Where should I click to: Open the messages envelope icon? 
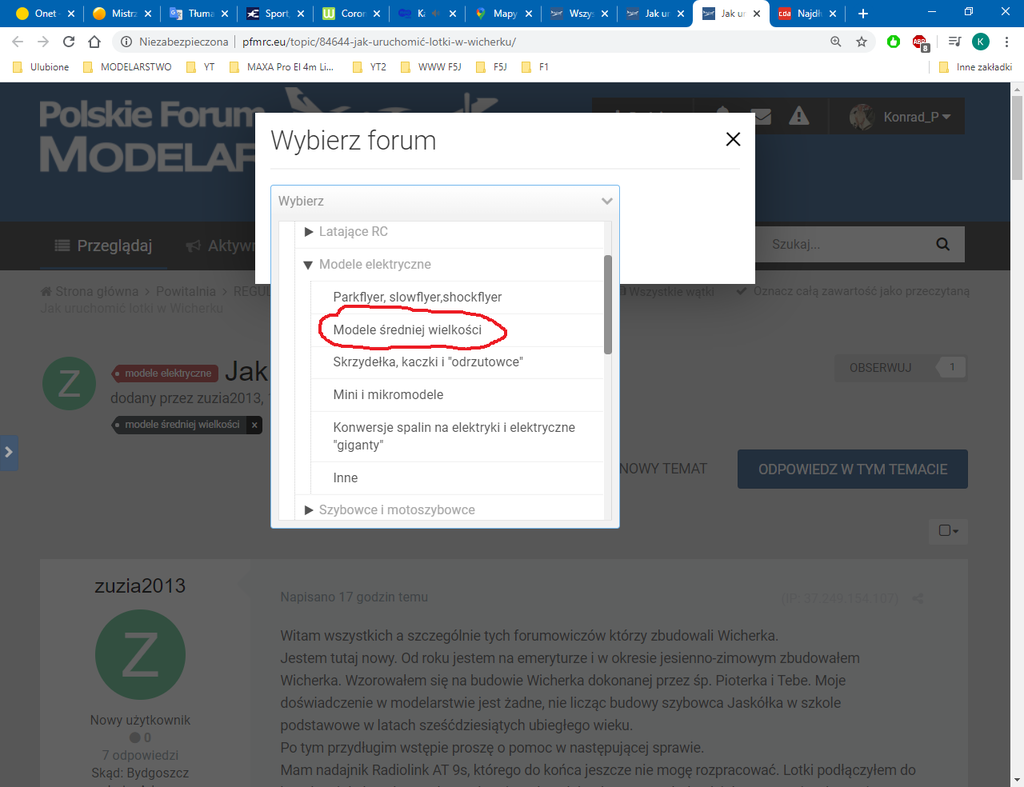762,117
